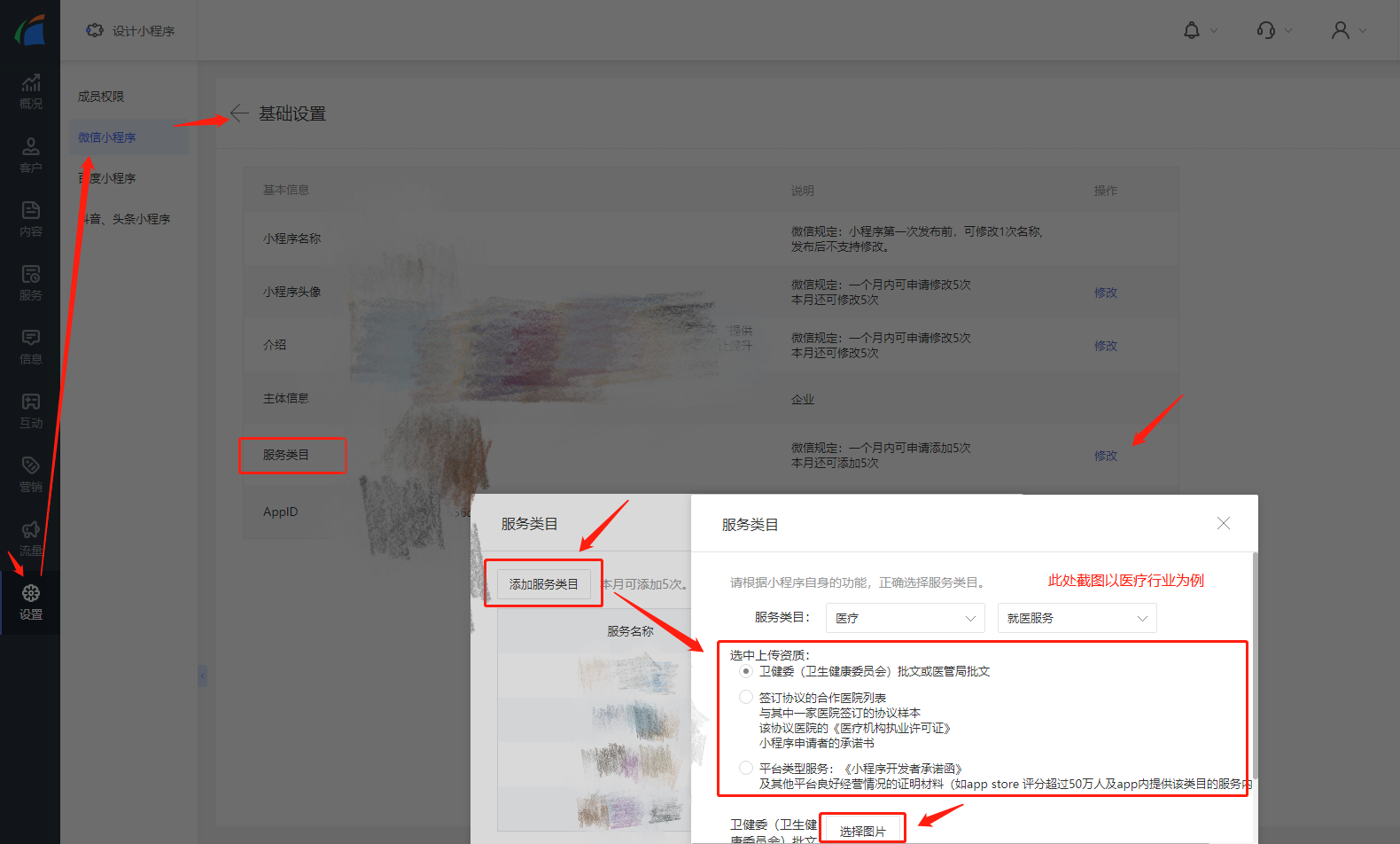Open the 客户 customers icon in sidebar
The image size is (1400, 844).
30,147
